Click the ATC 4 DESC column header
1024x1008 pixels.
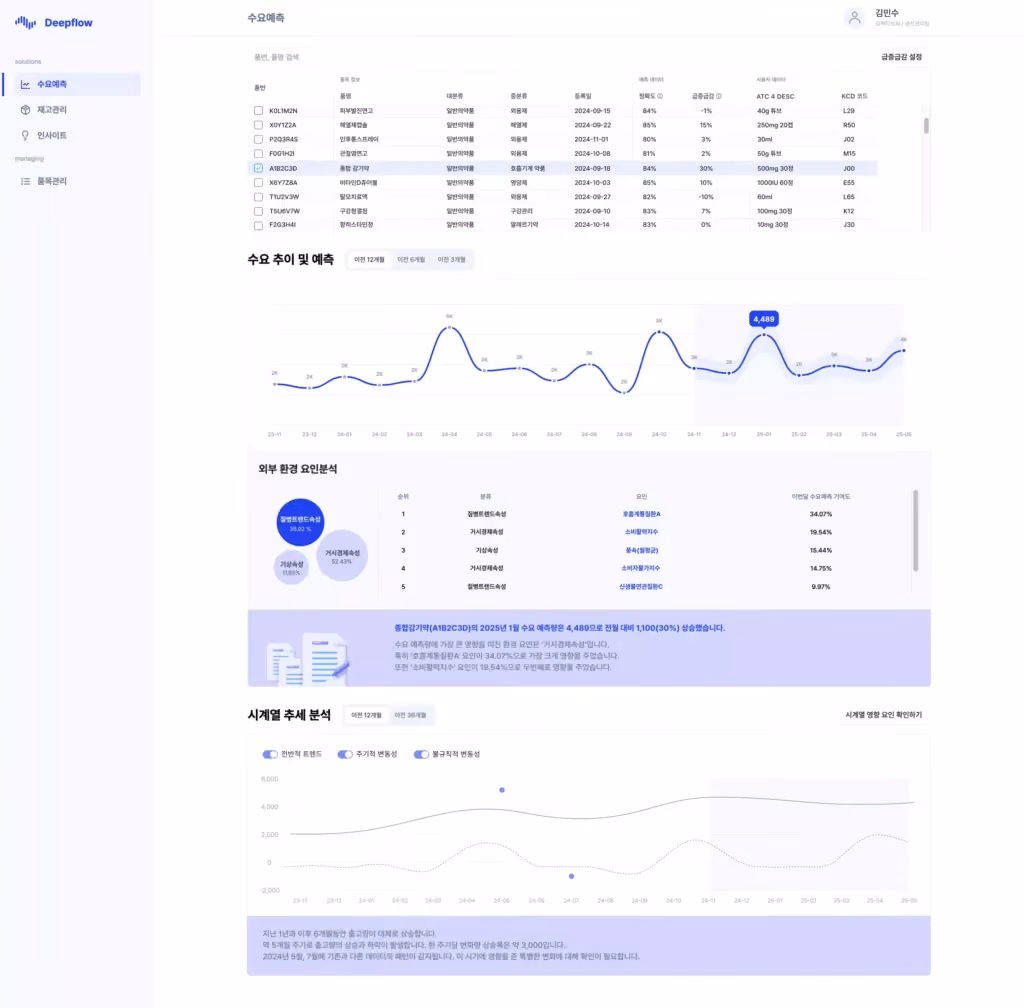click(x=775, y=97)
